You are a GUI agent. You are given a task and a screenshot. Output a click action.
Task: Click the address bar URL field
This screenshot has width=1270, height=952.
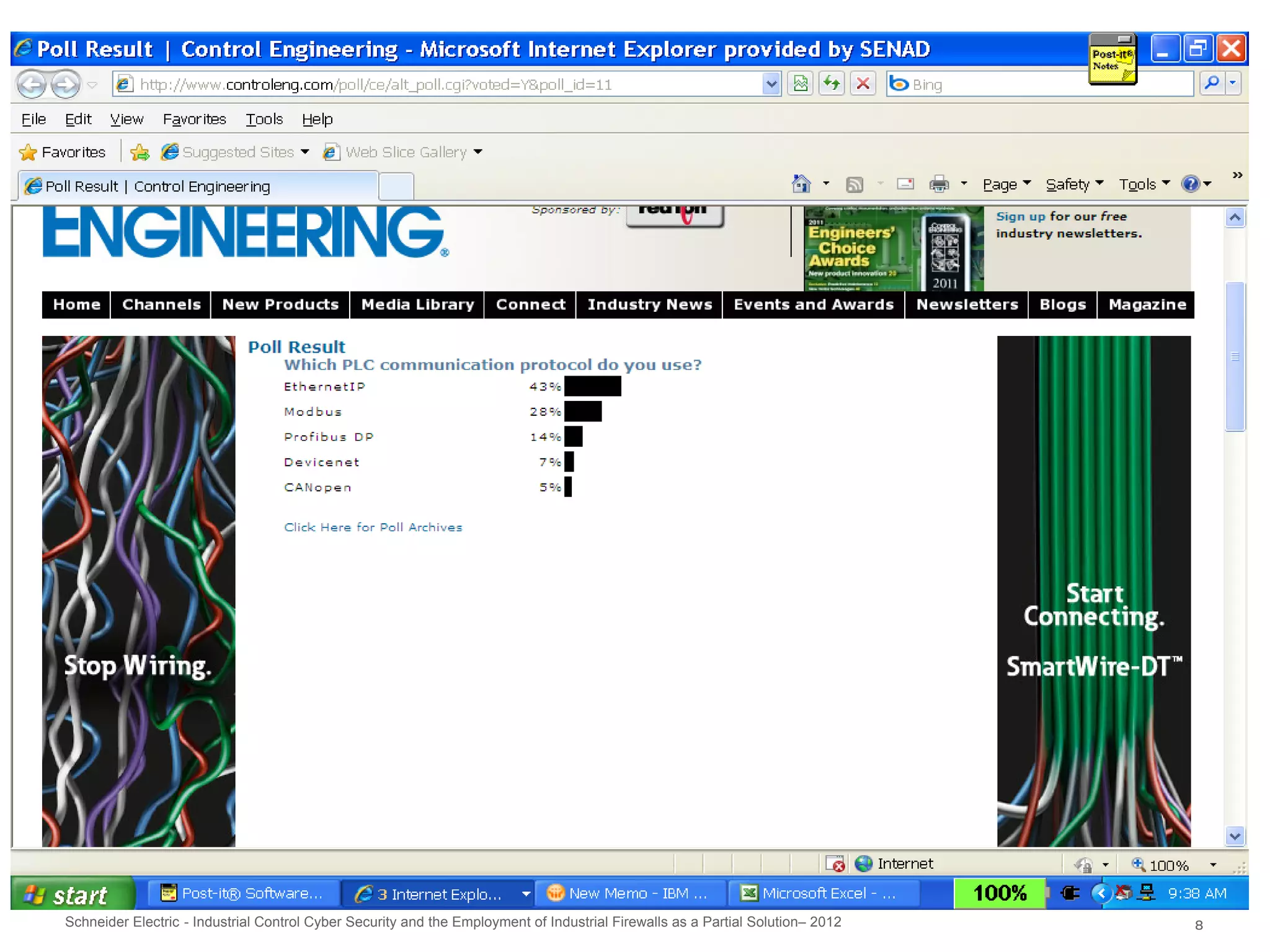coord(437,84)
